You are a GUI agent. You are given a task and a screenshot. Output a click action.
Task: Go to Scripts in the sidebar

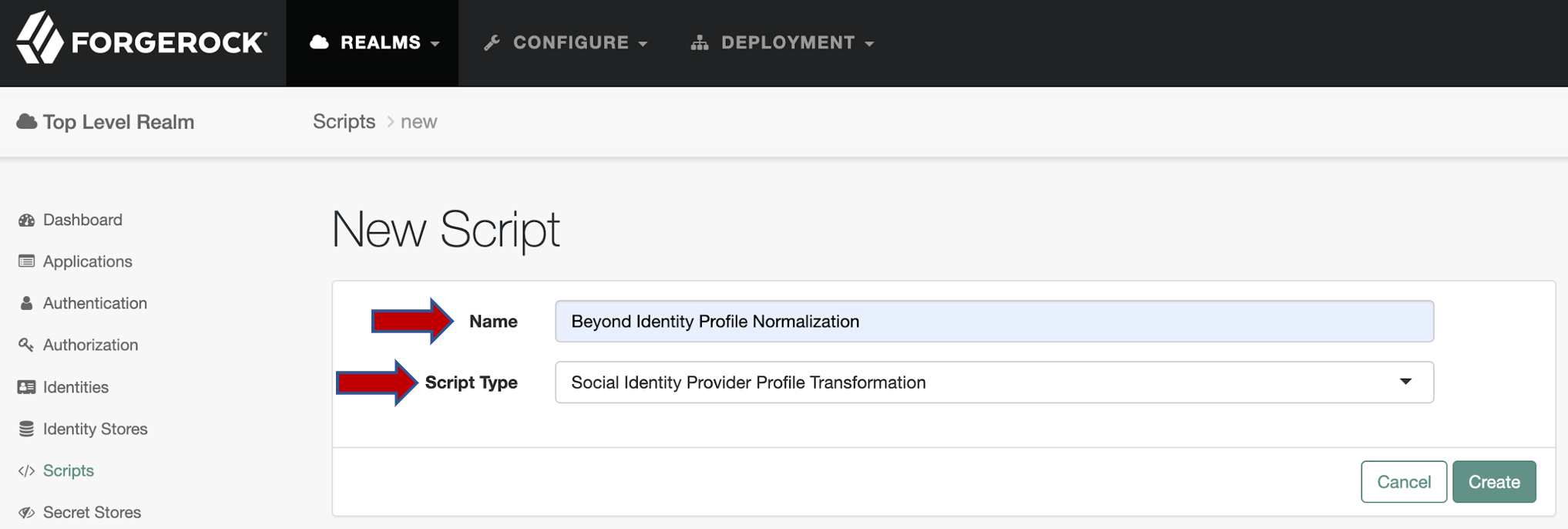tap(69, 470)
